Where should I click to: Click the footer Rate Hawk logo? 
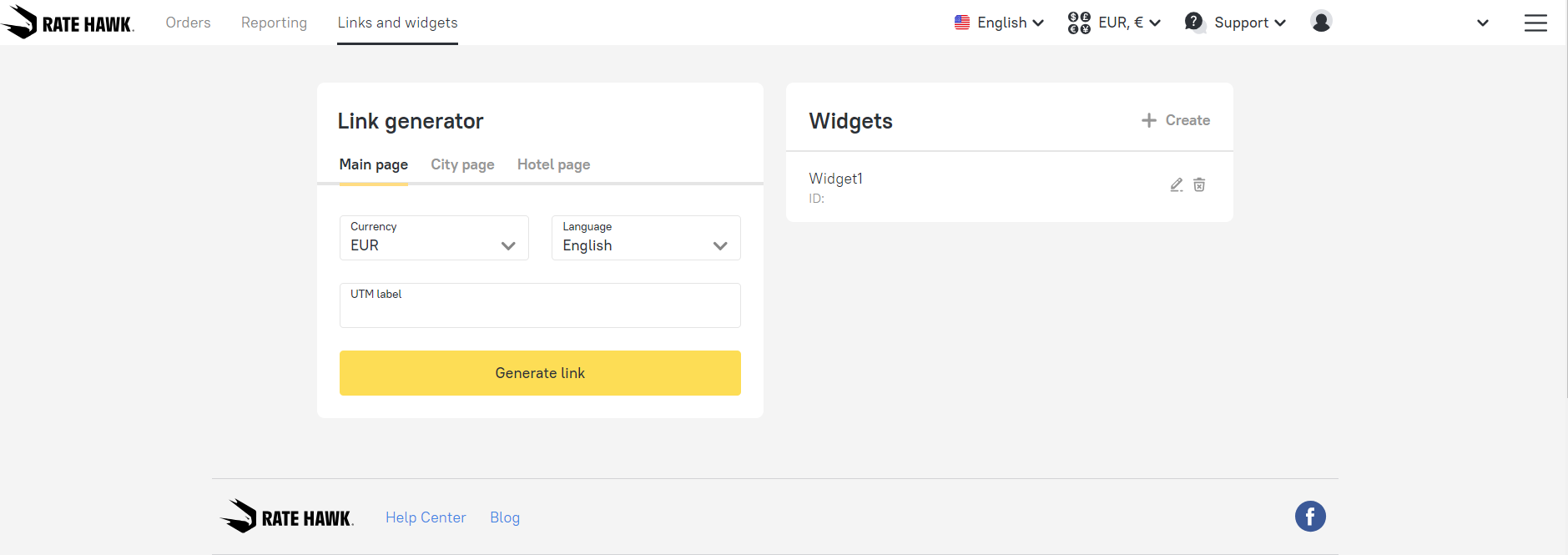point(287,517)
